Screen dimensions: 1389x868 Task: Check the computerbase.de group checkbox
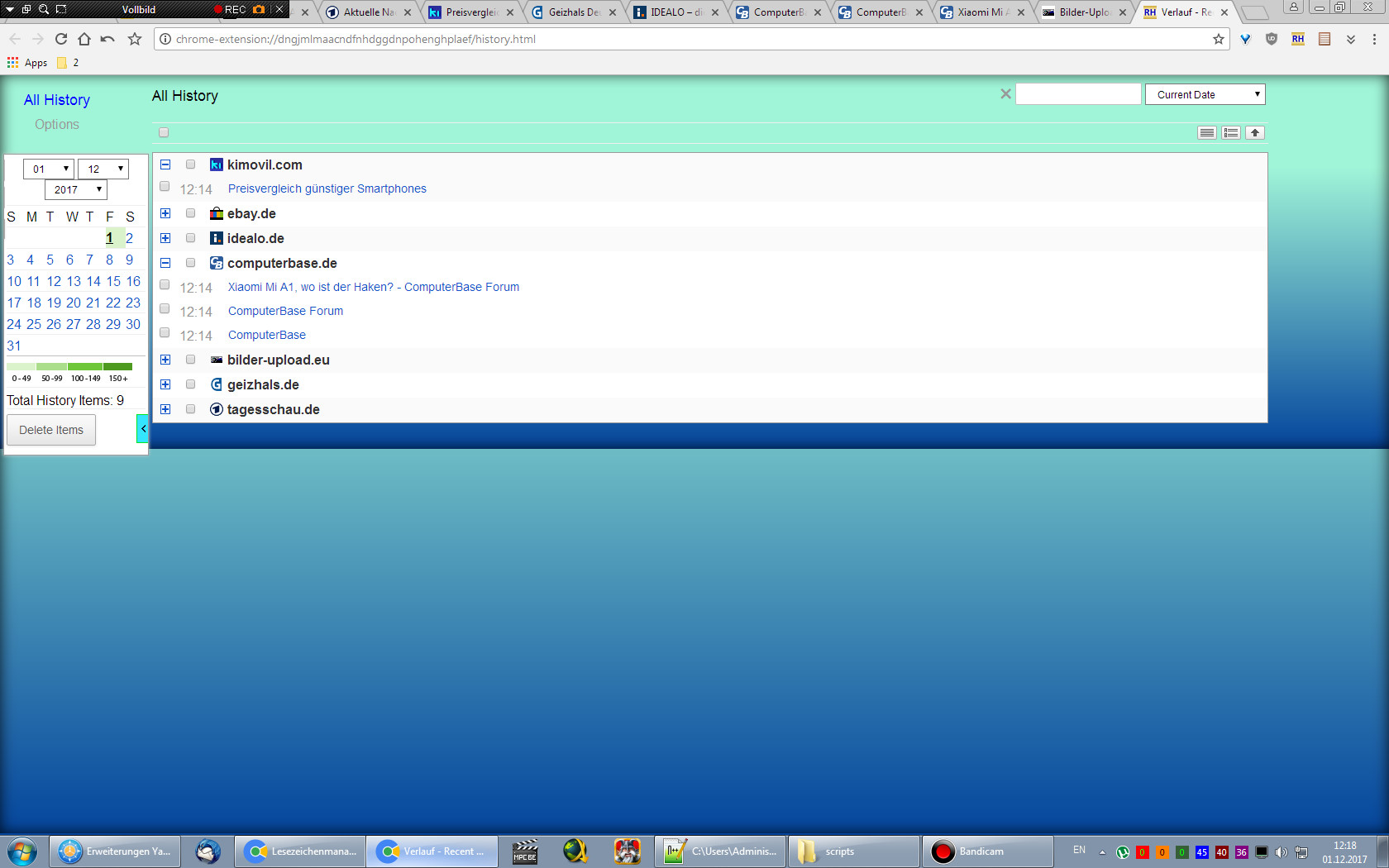(190, 263)
